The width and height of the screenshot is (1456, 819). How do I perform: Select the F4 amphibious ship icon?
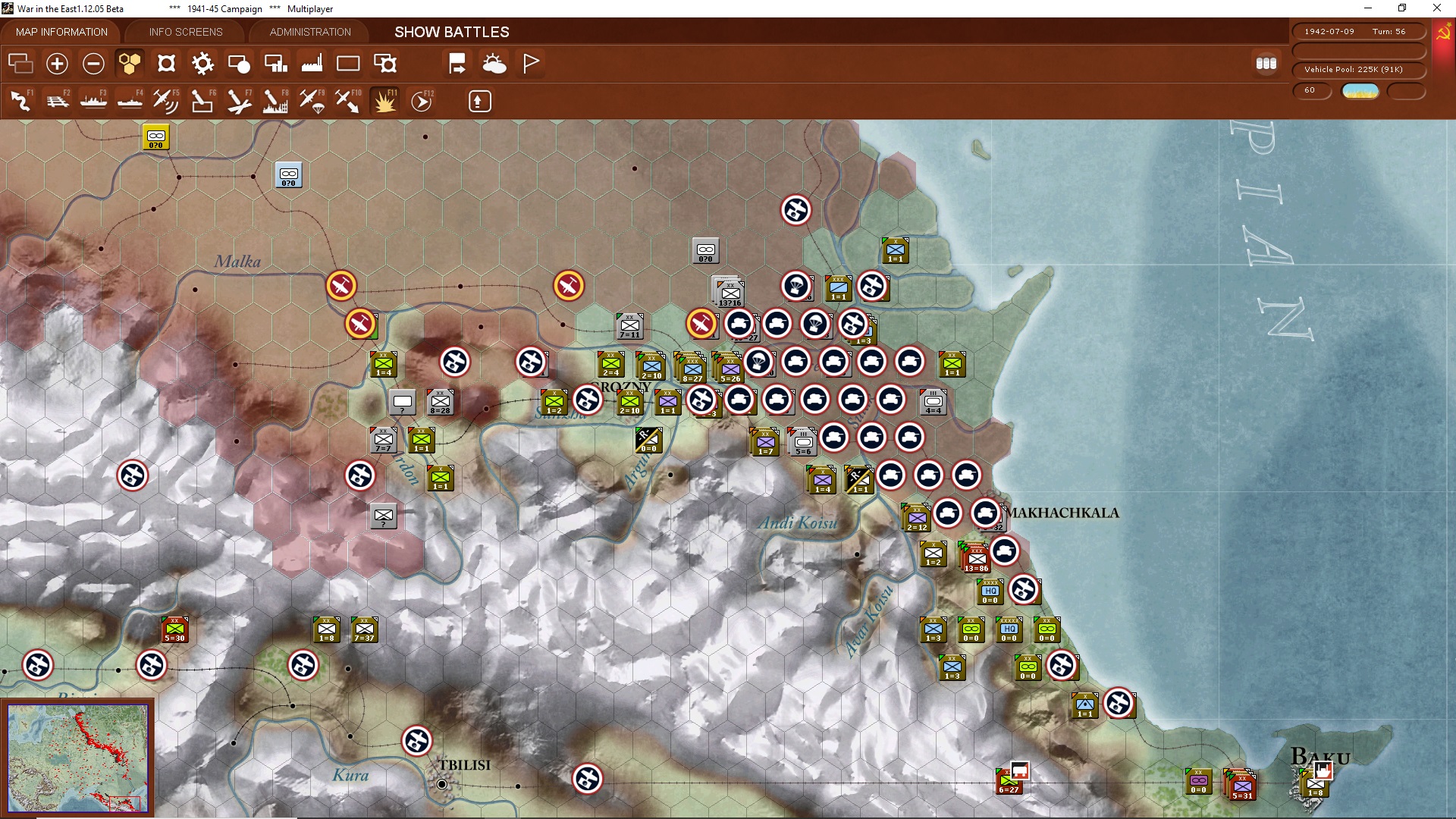(x=130, y=101)
